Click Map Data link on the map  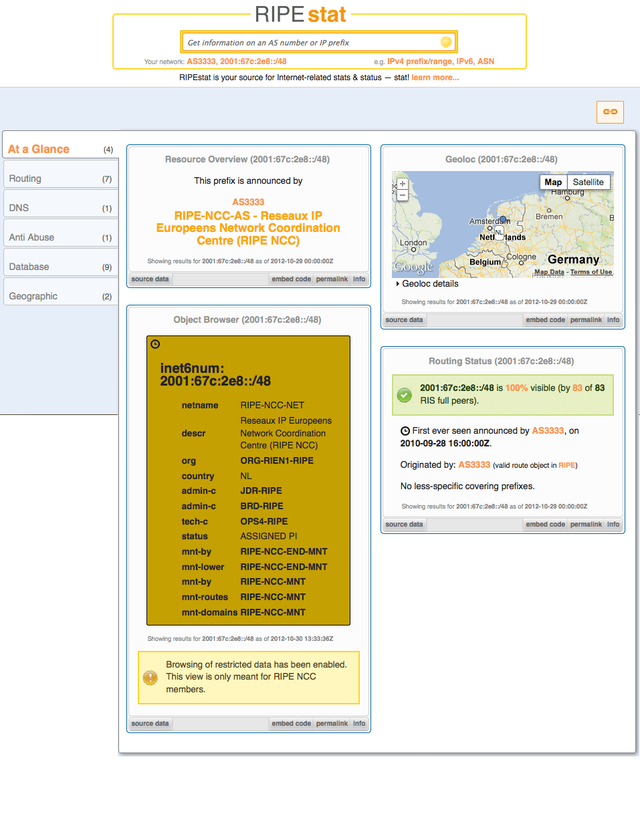pos(549,272)
